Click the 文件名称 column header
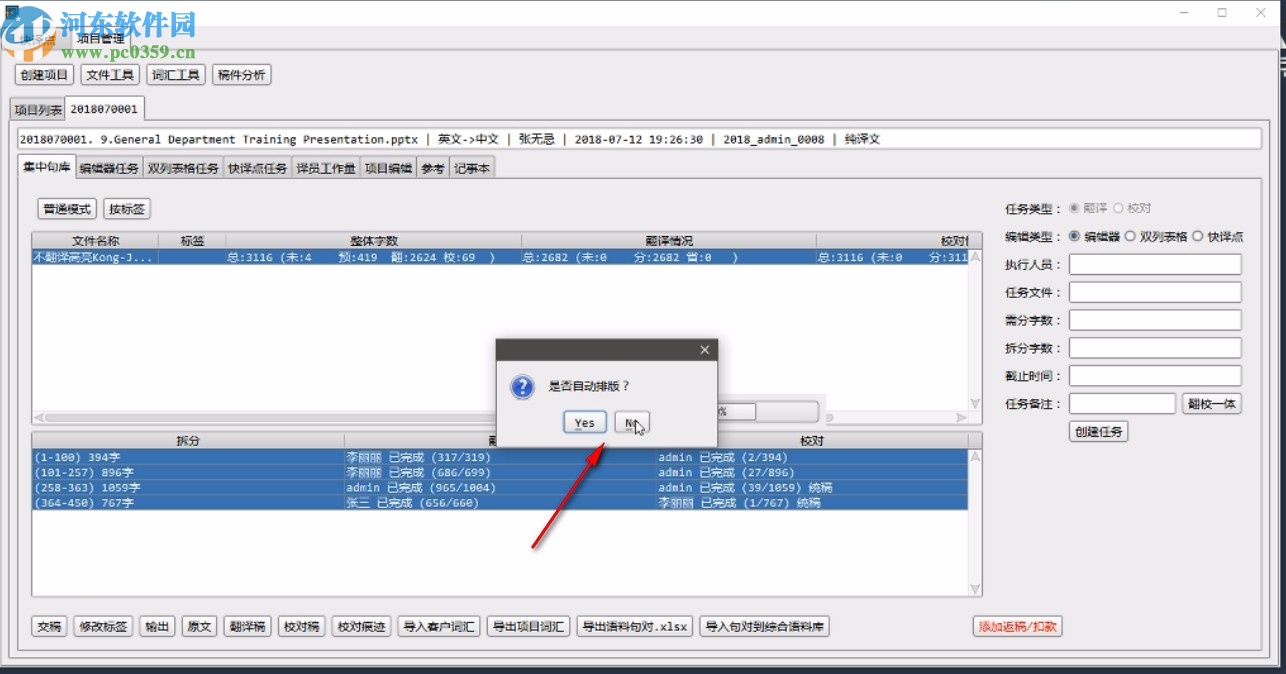This screenshot has width=1286, height=674. (95, 241)
